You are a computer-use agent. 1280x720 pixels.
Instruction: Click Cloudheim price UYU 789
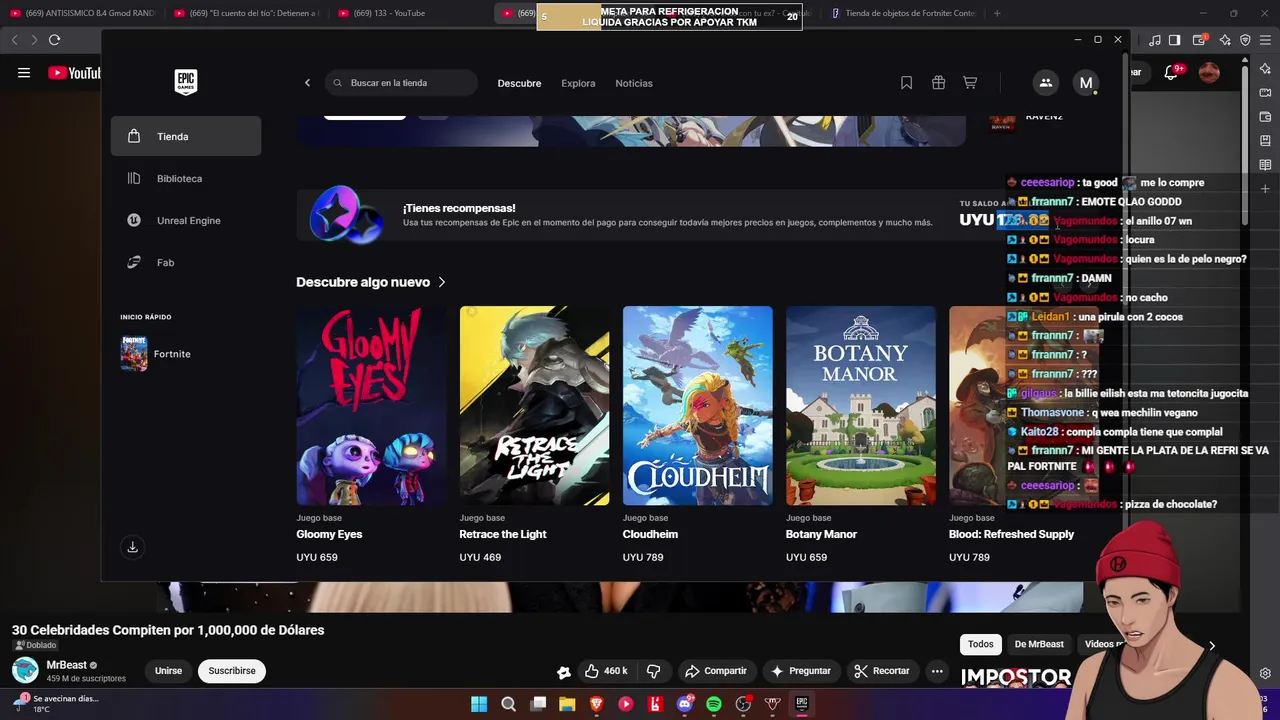(643, 557)
